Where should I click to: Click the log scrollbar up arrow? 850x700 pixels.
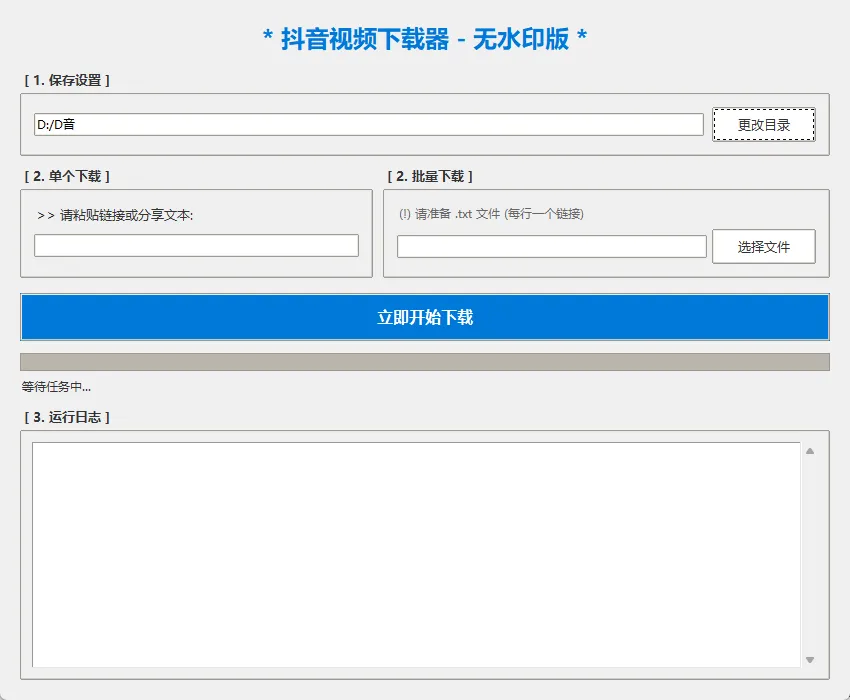(x=810, y=451)
